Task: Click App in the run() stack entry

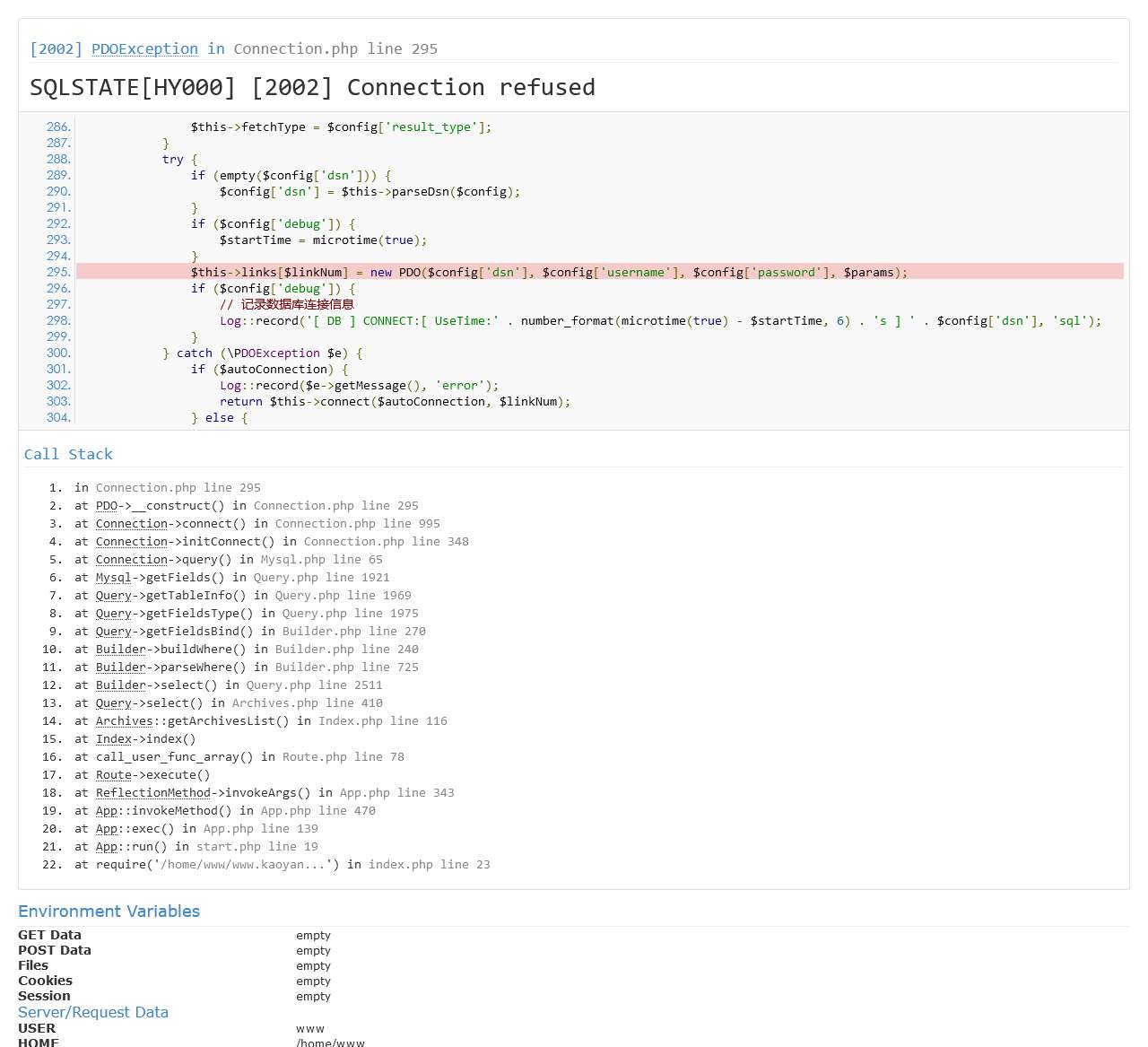Action: (107, 847)
